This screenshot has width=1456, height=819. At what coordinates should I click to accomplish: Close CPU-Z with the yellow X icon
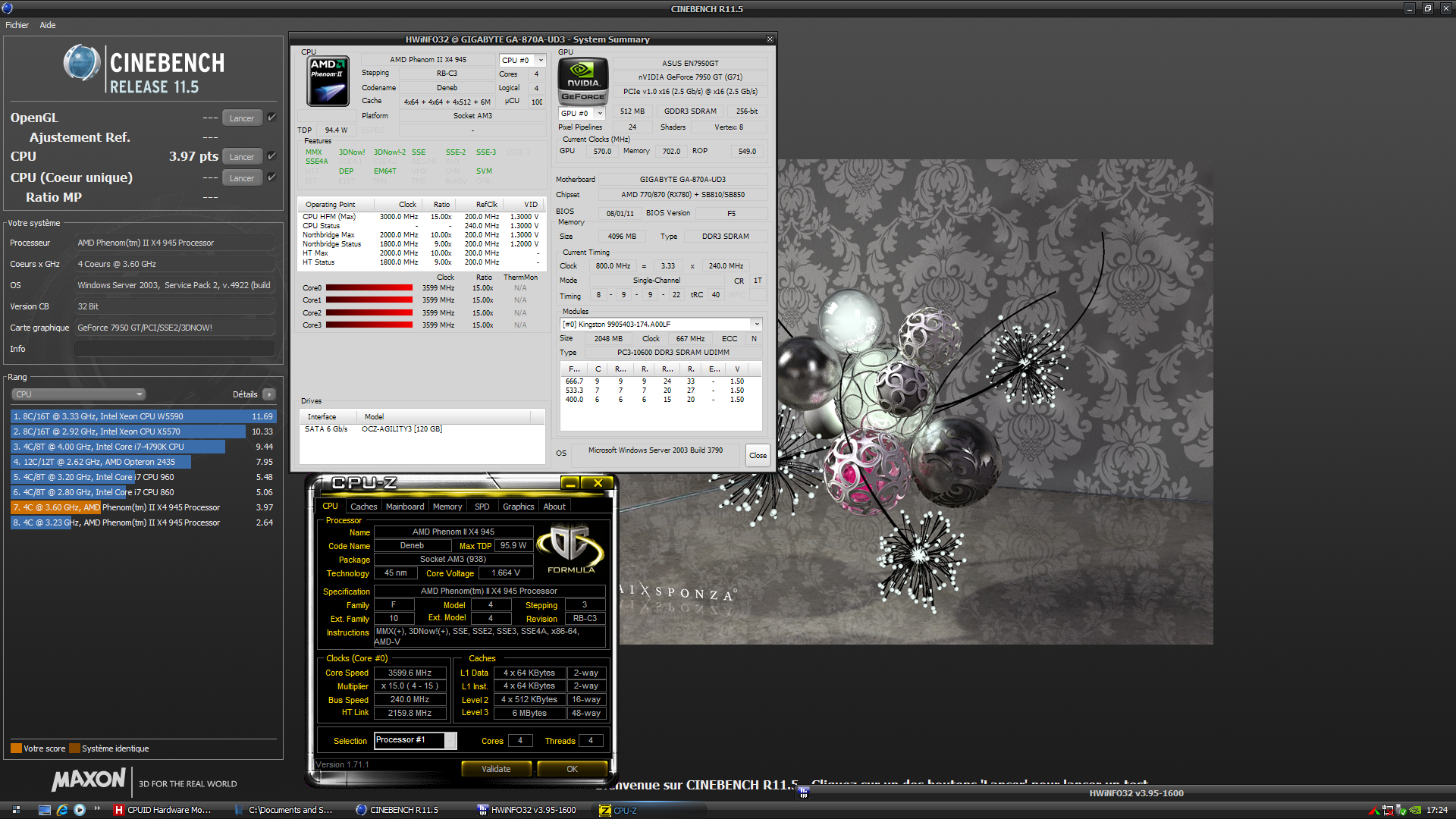pos(598,483)
